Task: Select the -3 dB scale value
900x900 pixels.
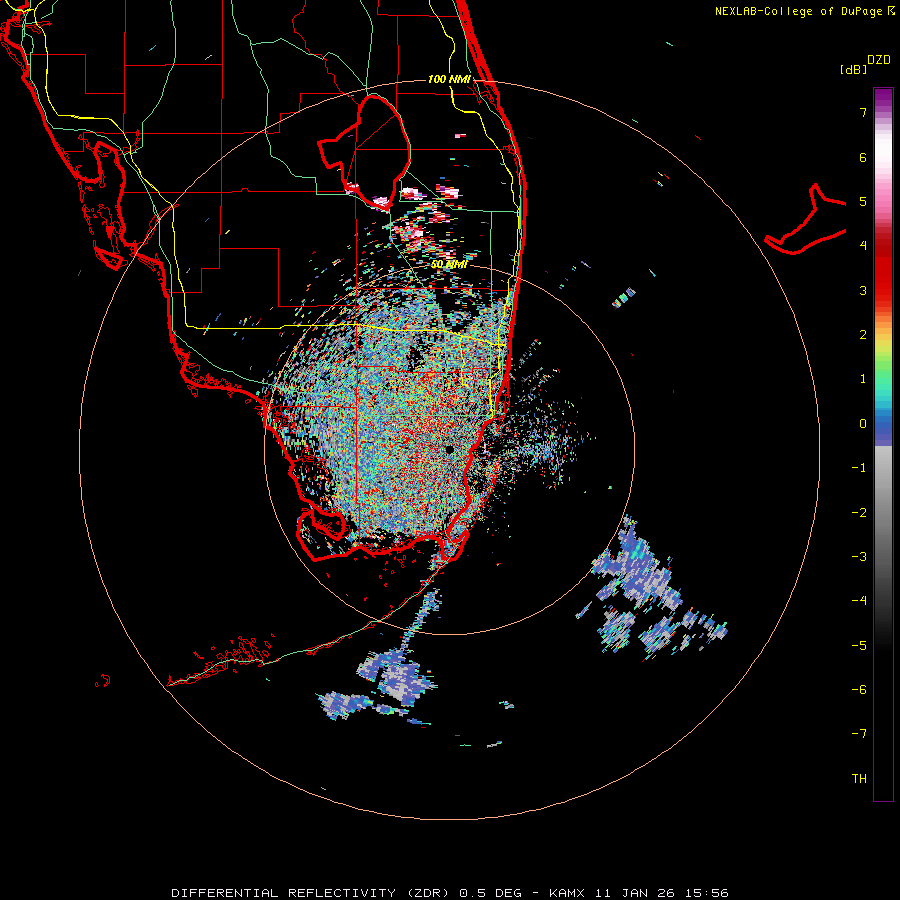Action: 859,557
